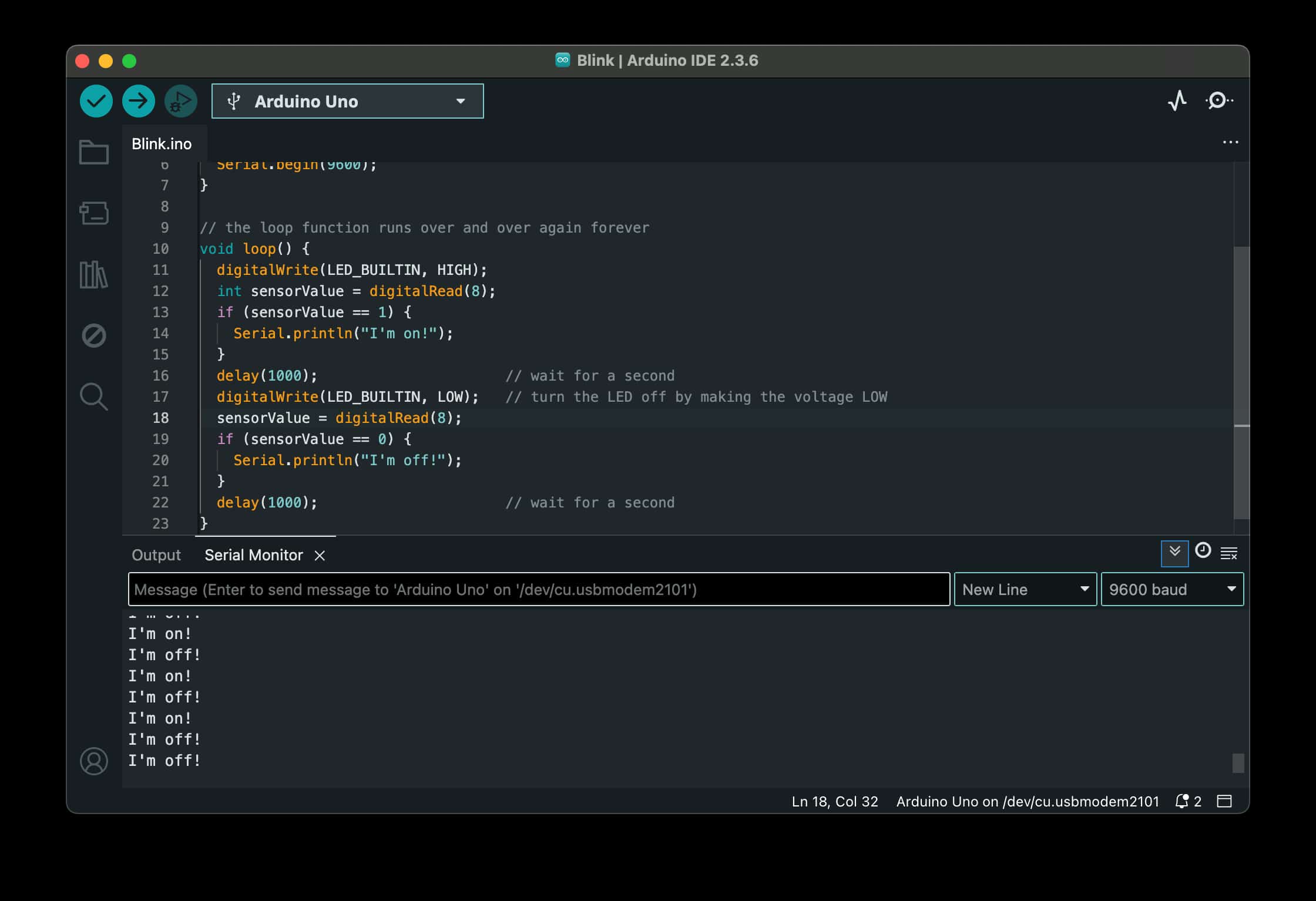Open the sidebar Search magnifier icon

tap(94, 396)
